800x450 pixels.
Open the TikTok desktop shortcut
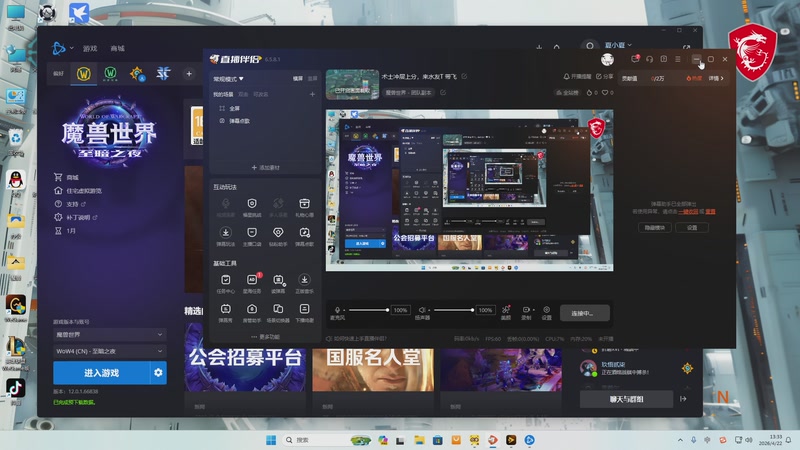[x=16, y=390]
